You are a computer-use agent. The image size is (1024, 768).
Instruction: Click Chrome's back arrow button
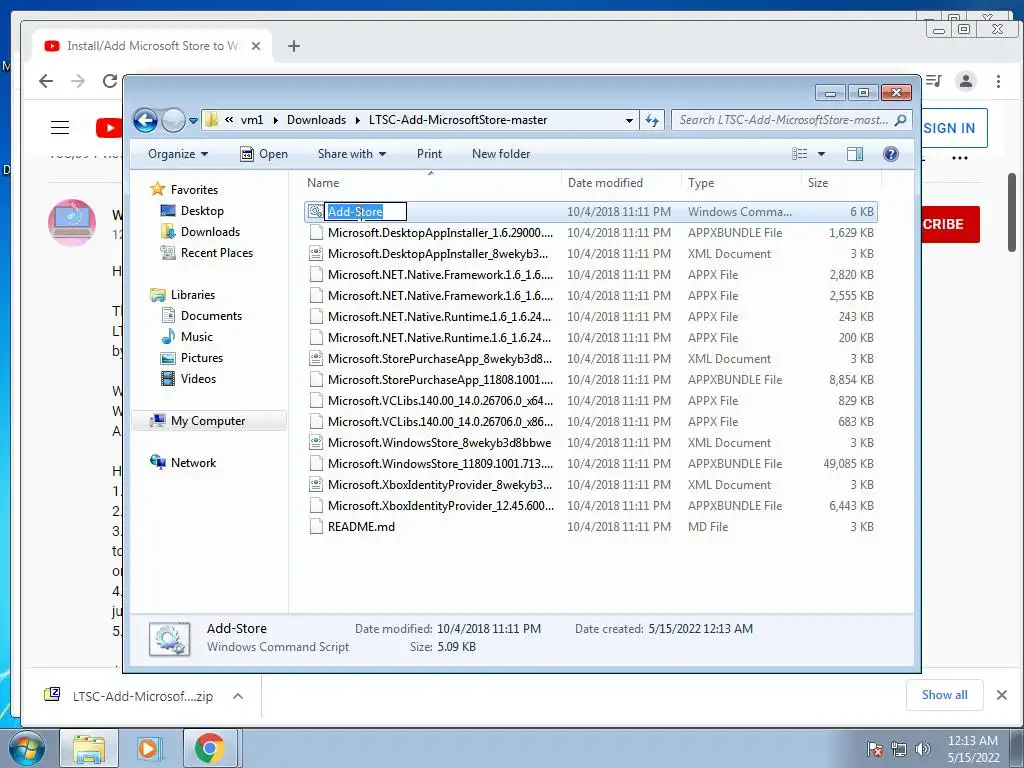coord(46,81)
